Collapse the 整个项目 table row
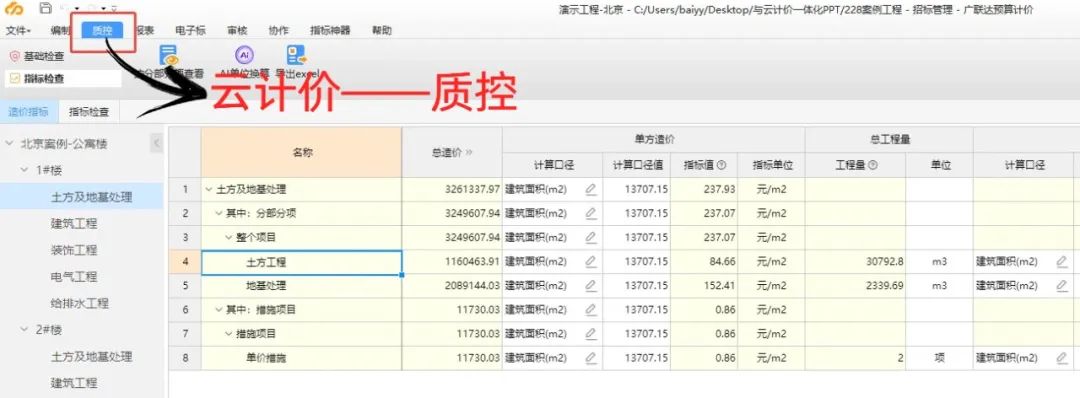The width and height of the screenshot is (1080, 398). tap(228, 238)
